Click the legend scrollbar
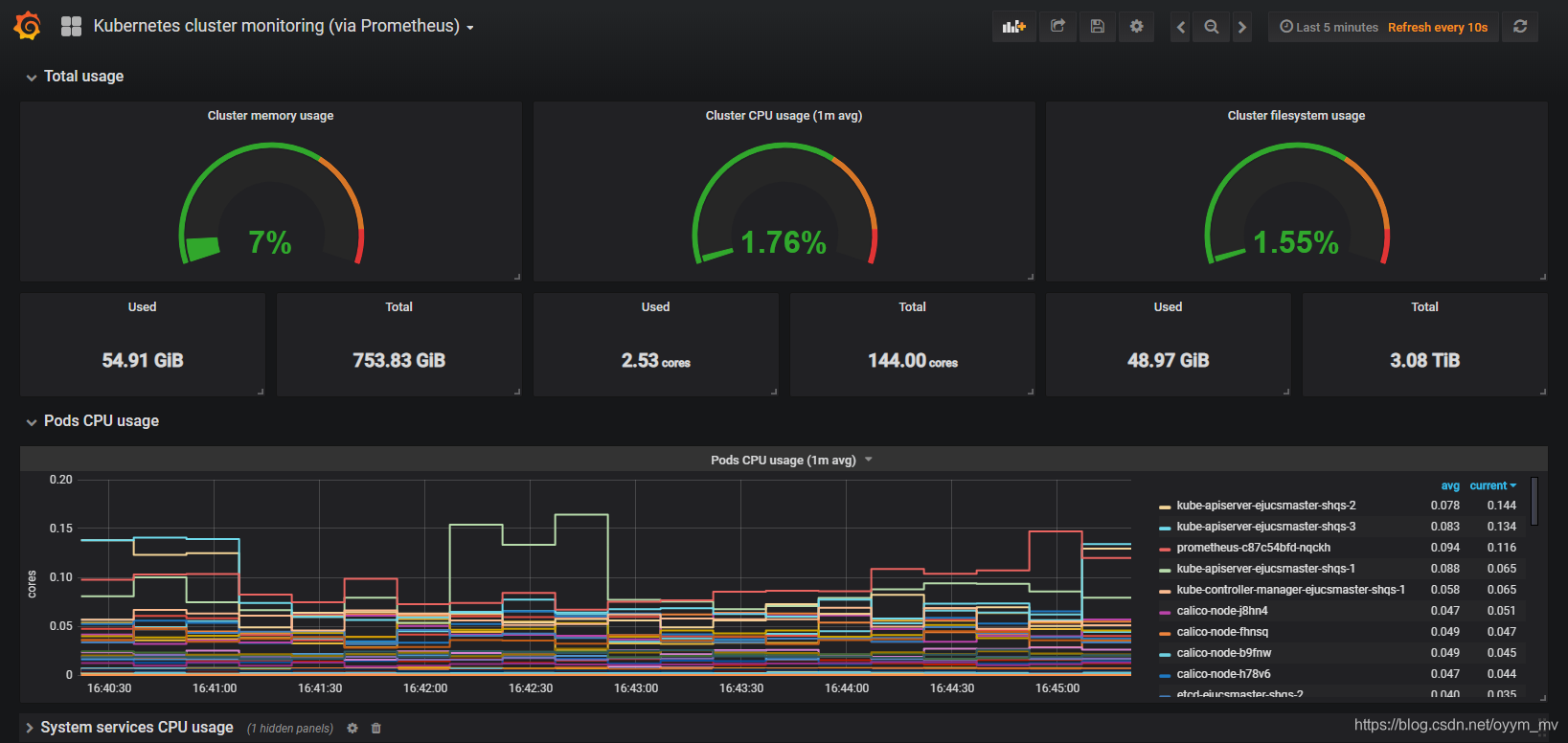 (x=1534, y=501)
